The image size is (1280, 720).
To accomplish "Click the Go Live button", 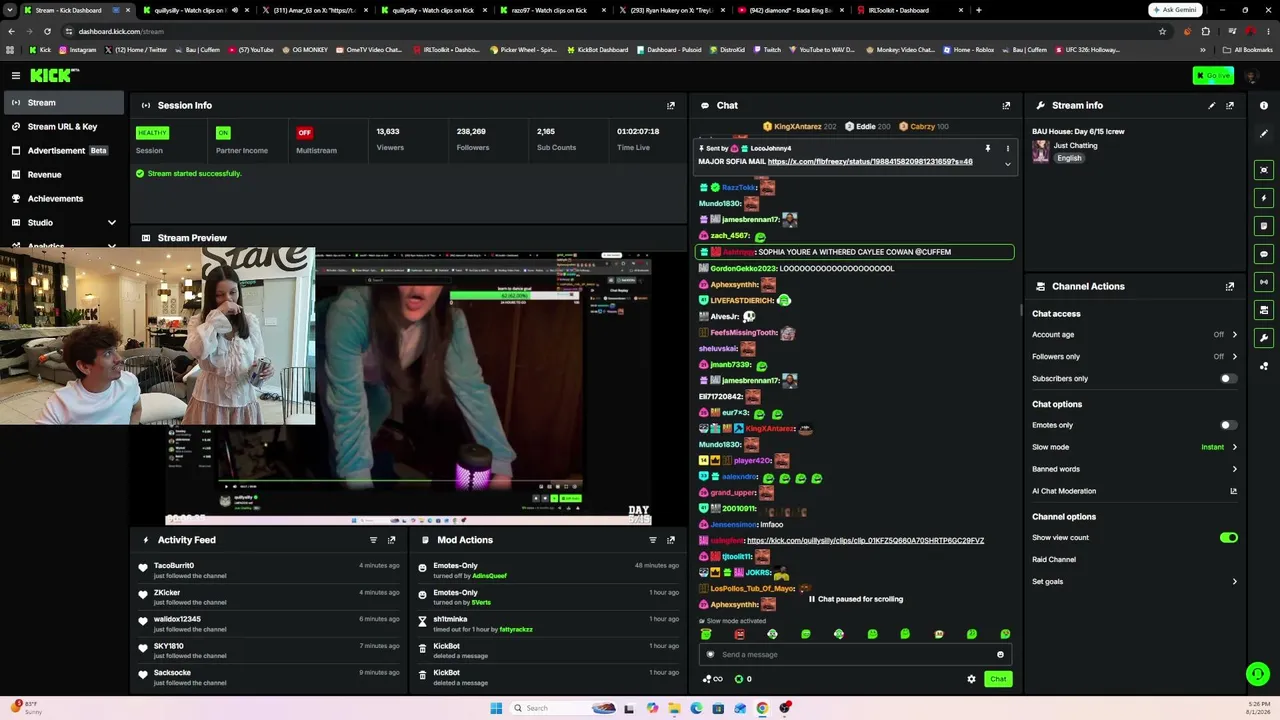I will point(1213,76).
